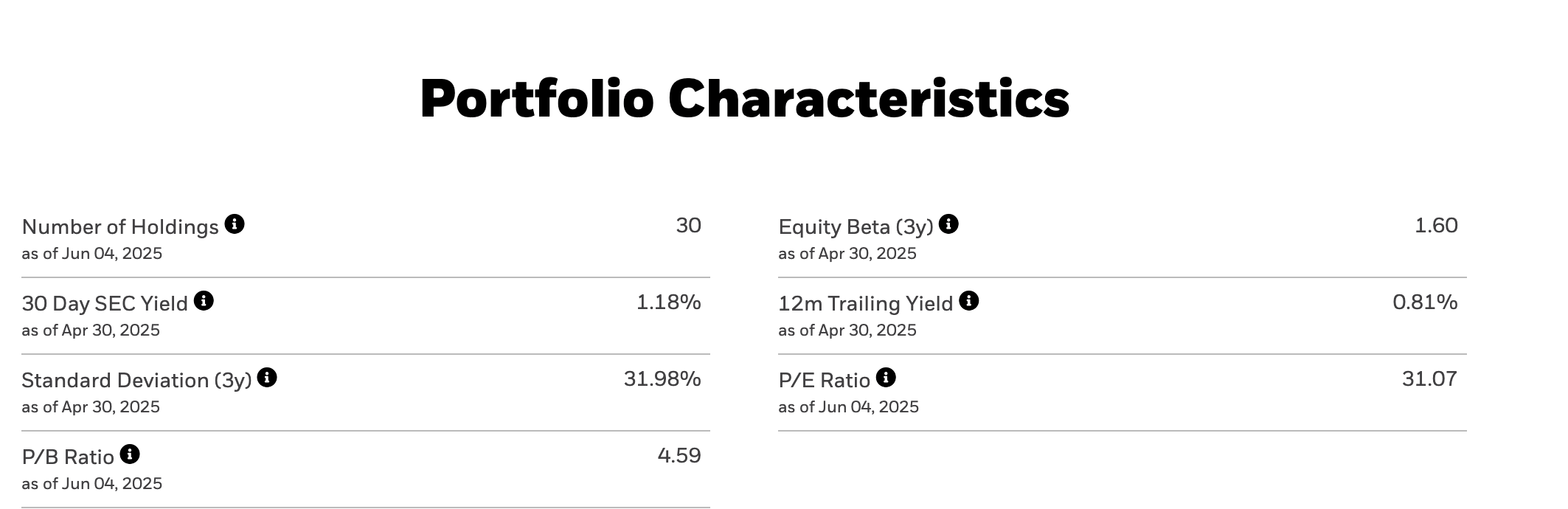This screenshot has width=1568, height=509.
Task: Click the 12m Trailing Yield label
Action: (865, 303)
